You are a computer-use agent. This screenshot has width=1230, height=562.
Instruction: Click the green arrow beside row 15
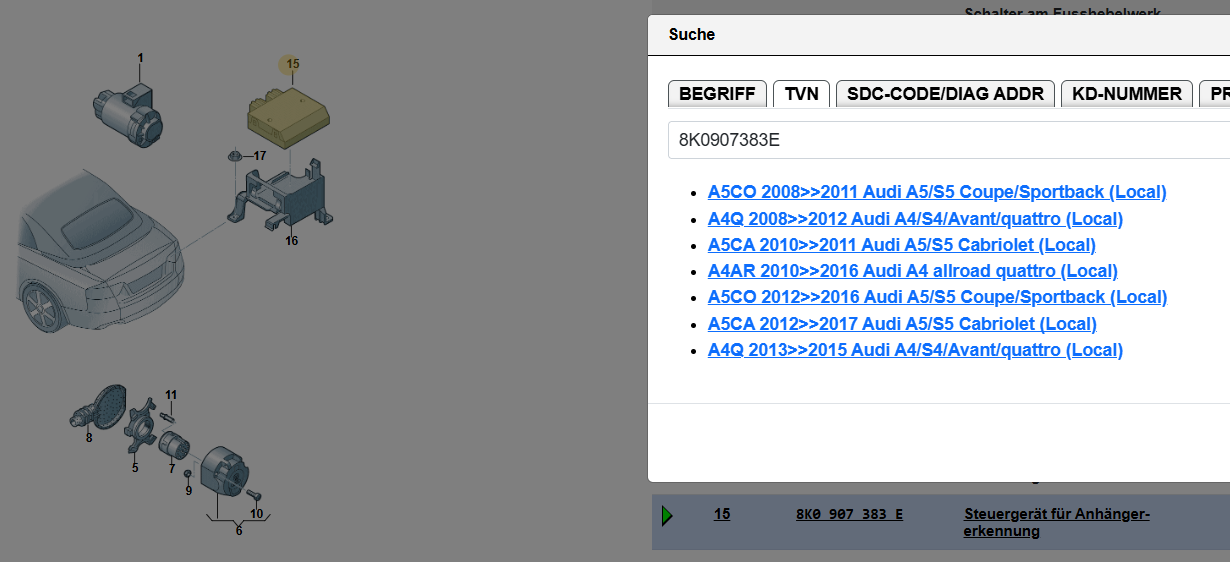tap(667, 515)
